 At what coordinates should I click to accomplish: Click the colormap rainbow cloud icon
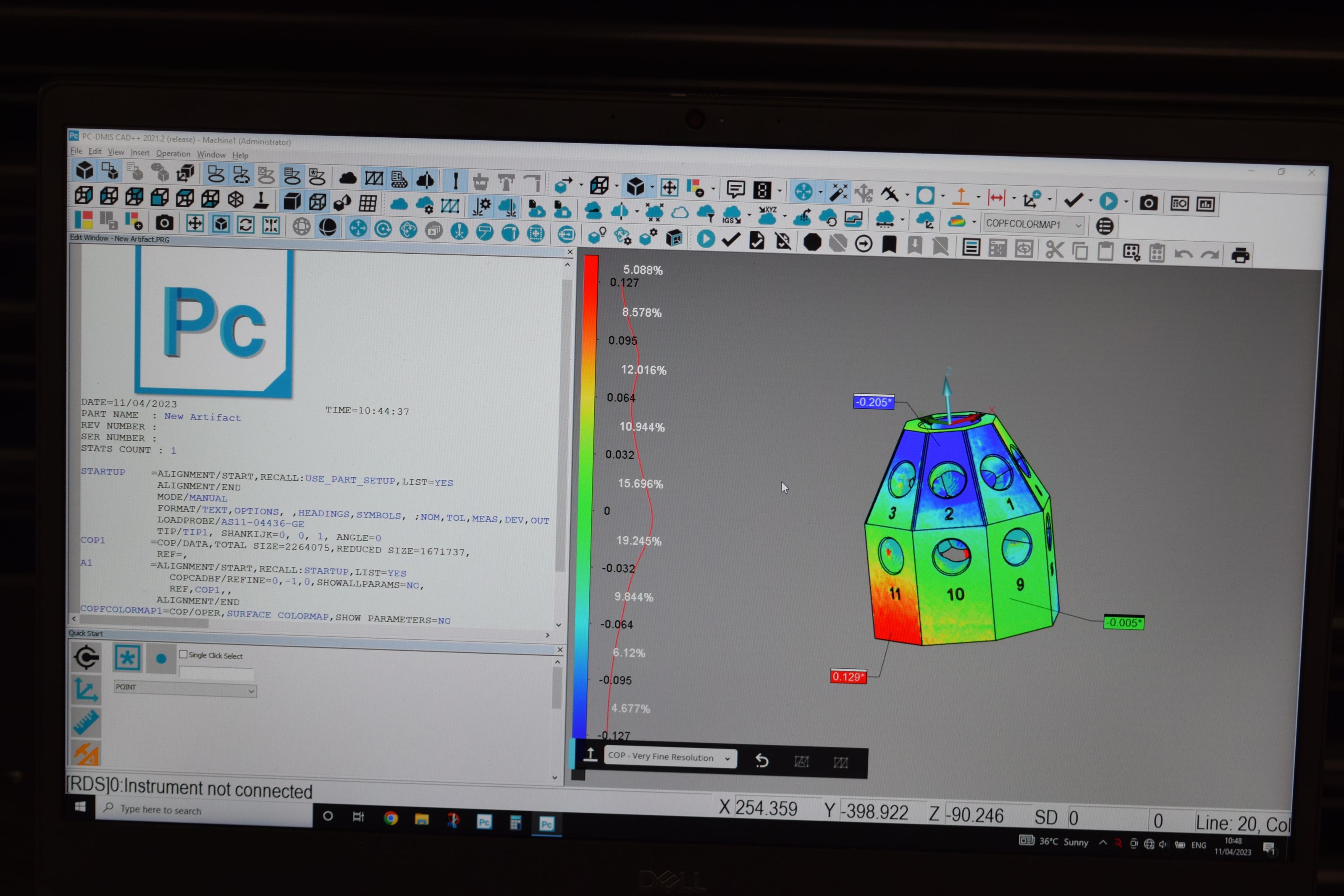click(x=956, y=221)
